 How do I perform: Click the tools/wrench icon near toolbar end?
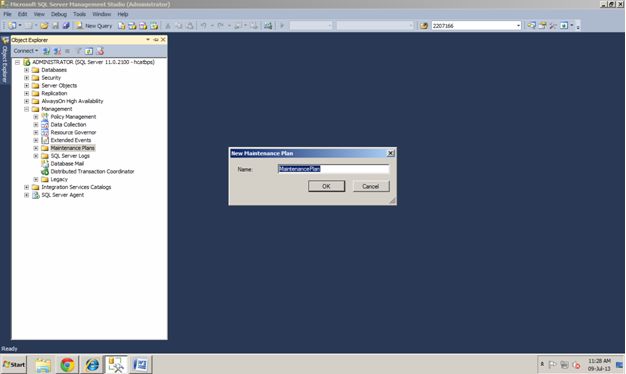(553, 26)
